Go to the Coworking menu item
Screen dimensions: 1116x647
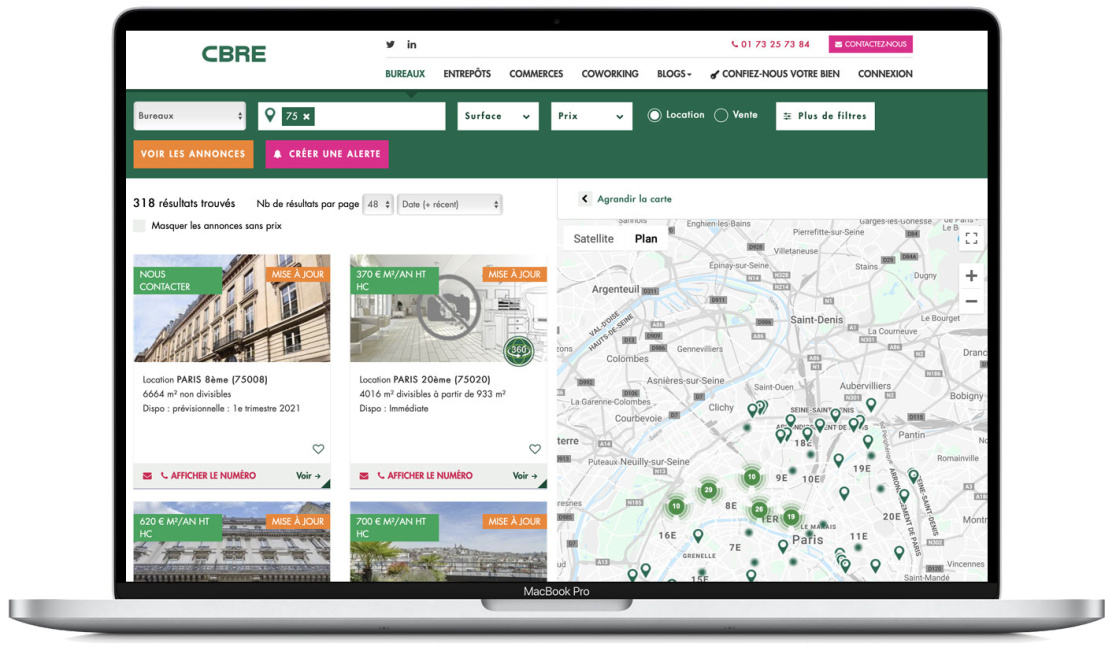pos(610,73)
